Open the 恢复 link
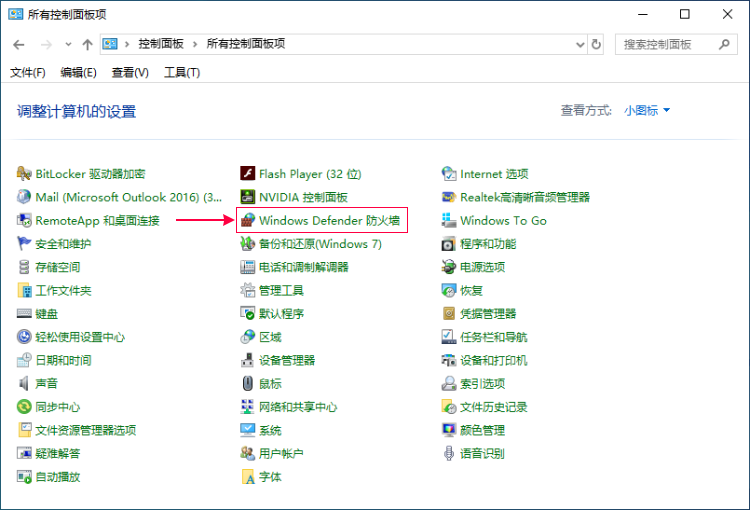 point(471,290)
